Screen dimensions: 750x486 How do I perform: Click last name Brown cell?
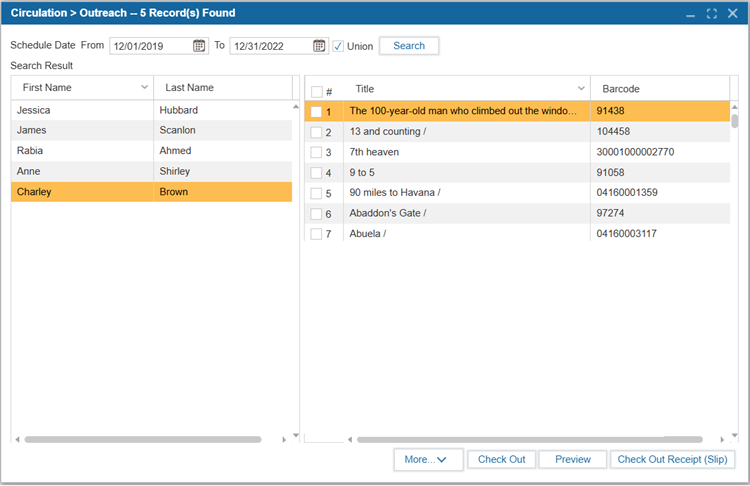click(223, 192)
